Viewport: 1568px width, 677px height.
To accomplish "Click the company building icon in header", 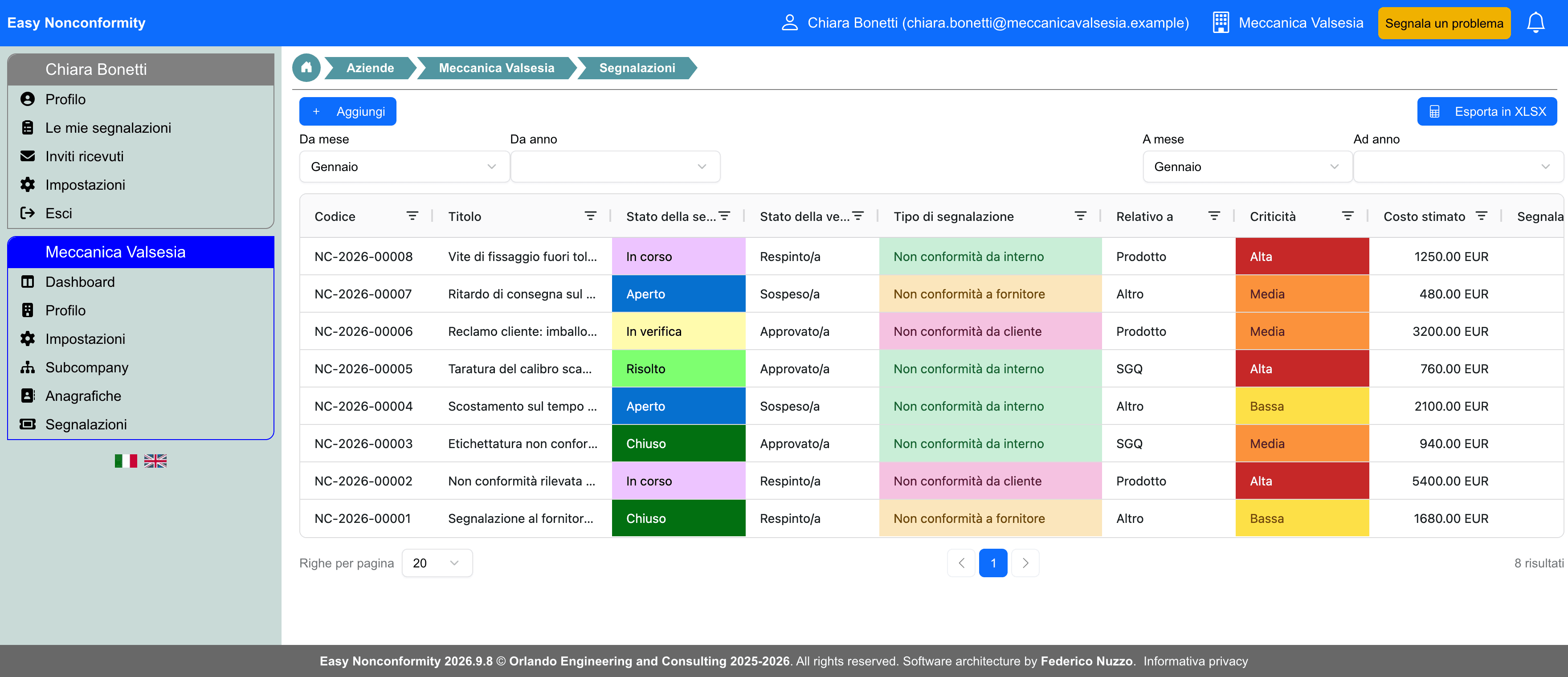I will [x=1221, y=23].
